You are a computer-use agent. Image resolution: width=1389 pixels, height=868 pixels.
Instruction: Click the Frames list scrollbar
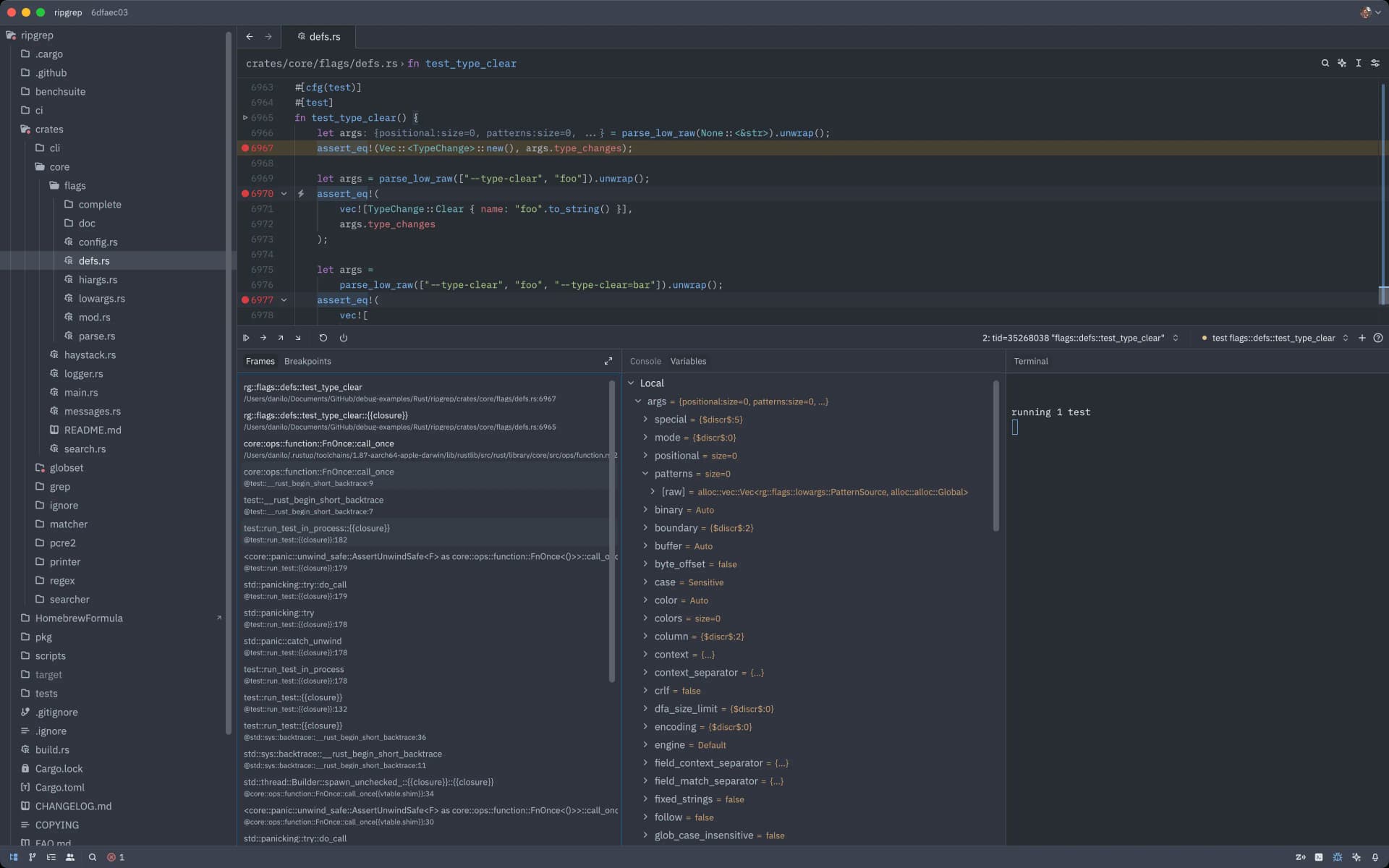click(x=612, y=532)
